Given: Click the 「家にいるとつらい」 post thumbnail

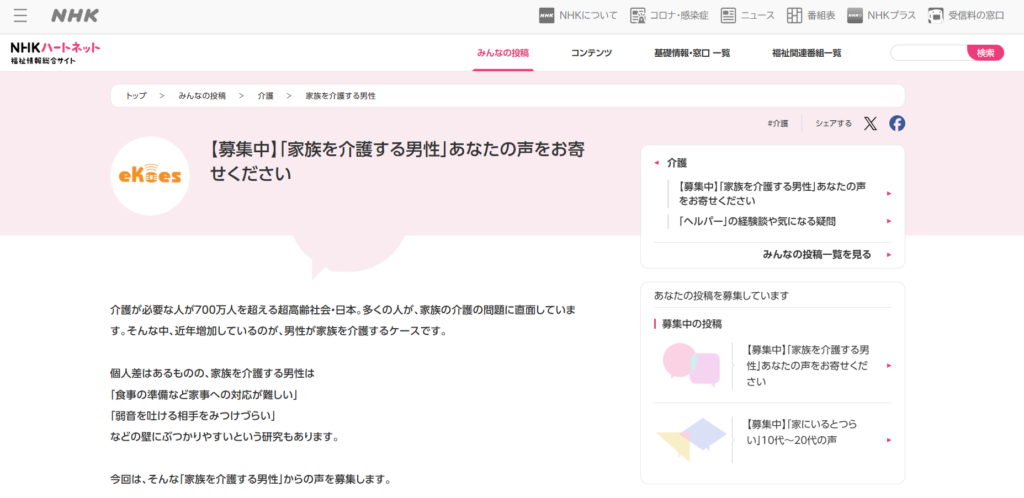Looking at the screenshot, I should pyautogui.click(x=691, y=432).
